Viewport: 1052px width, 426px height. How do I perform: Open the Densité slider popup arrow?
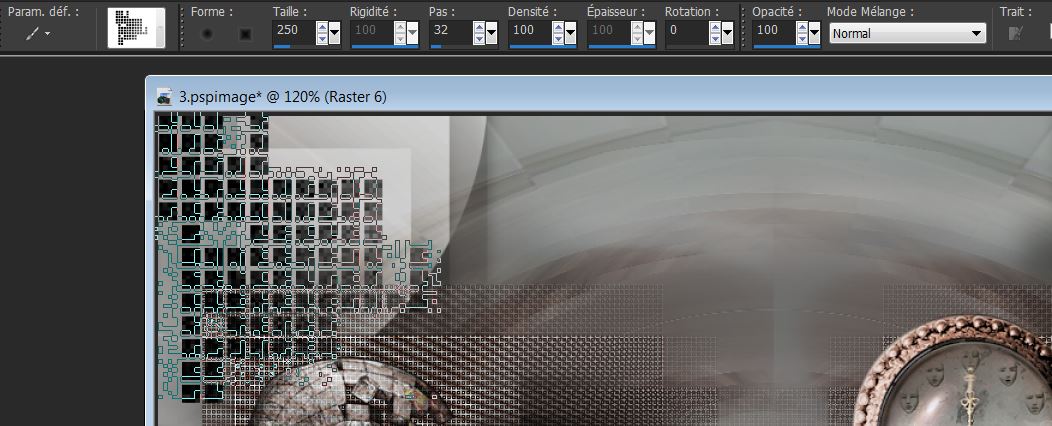(571, 32)
